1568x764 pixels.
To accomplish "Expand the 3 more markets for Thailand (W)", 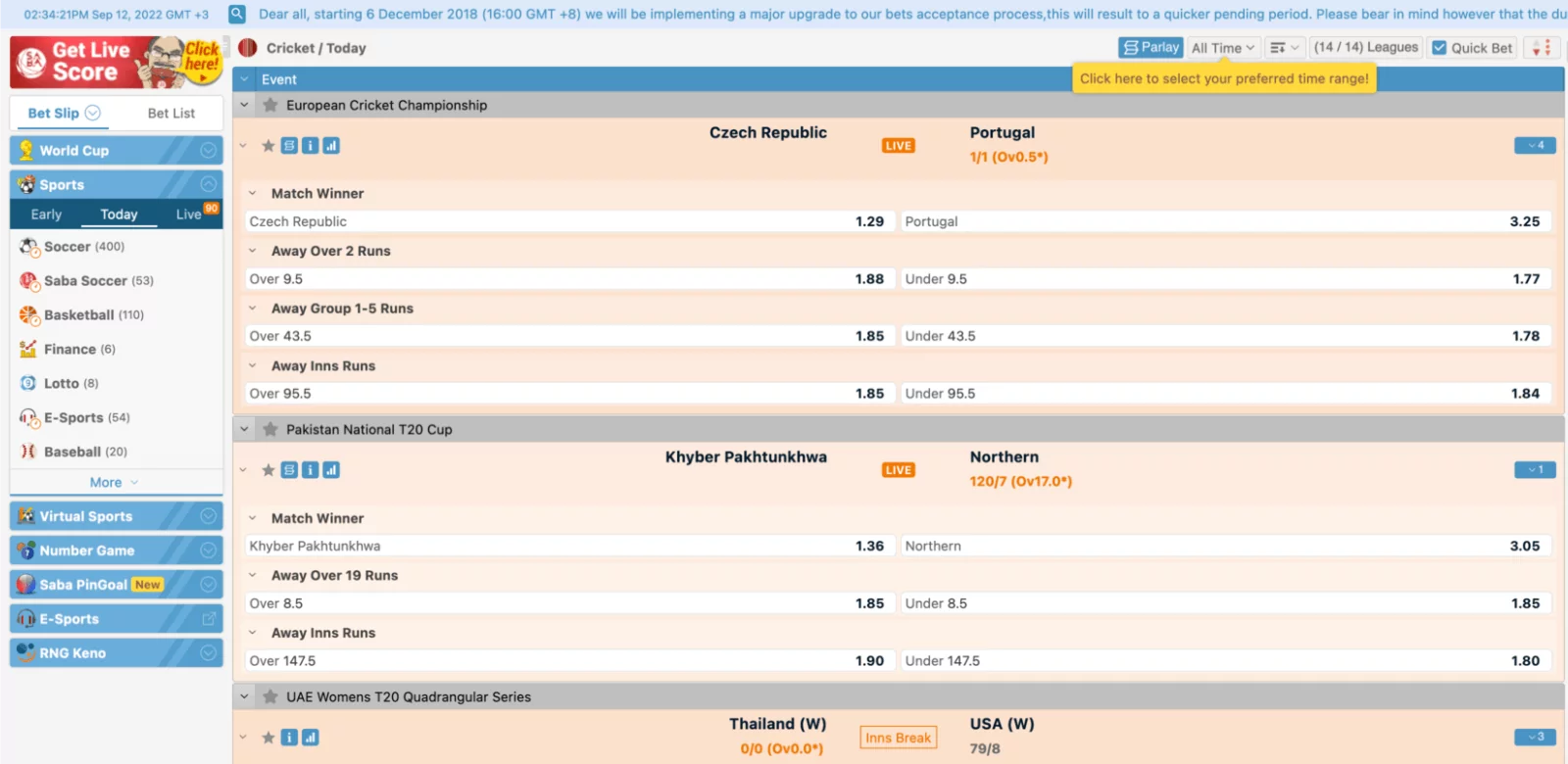I will click(x=1535, y=738).
